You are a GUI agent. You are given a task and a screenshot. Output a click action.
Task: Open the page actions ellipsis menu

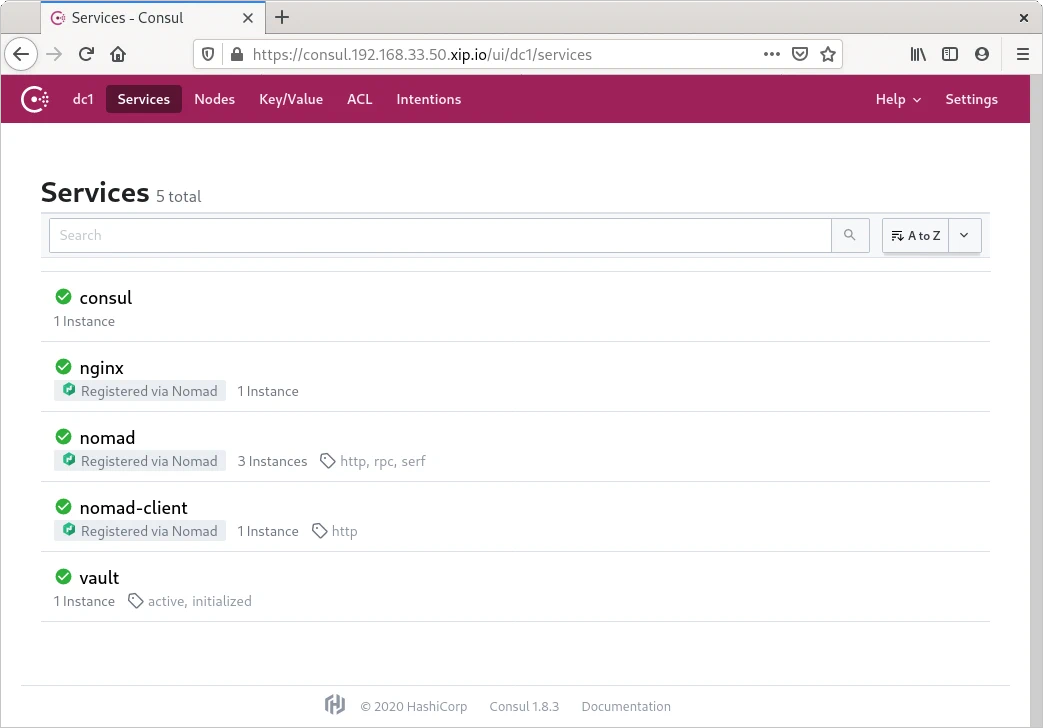[x=771, y=55]
